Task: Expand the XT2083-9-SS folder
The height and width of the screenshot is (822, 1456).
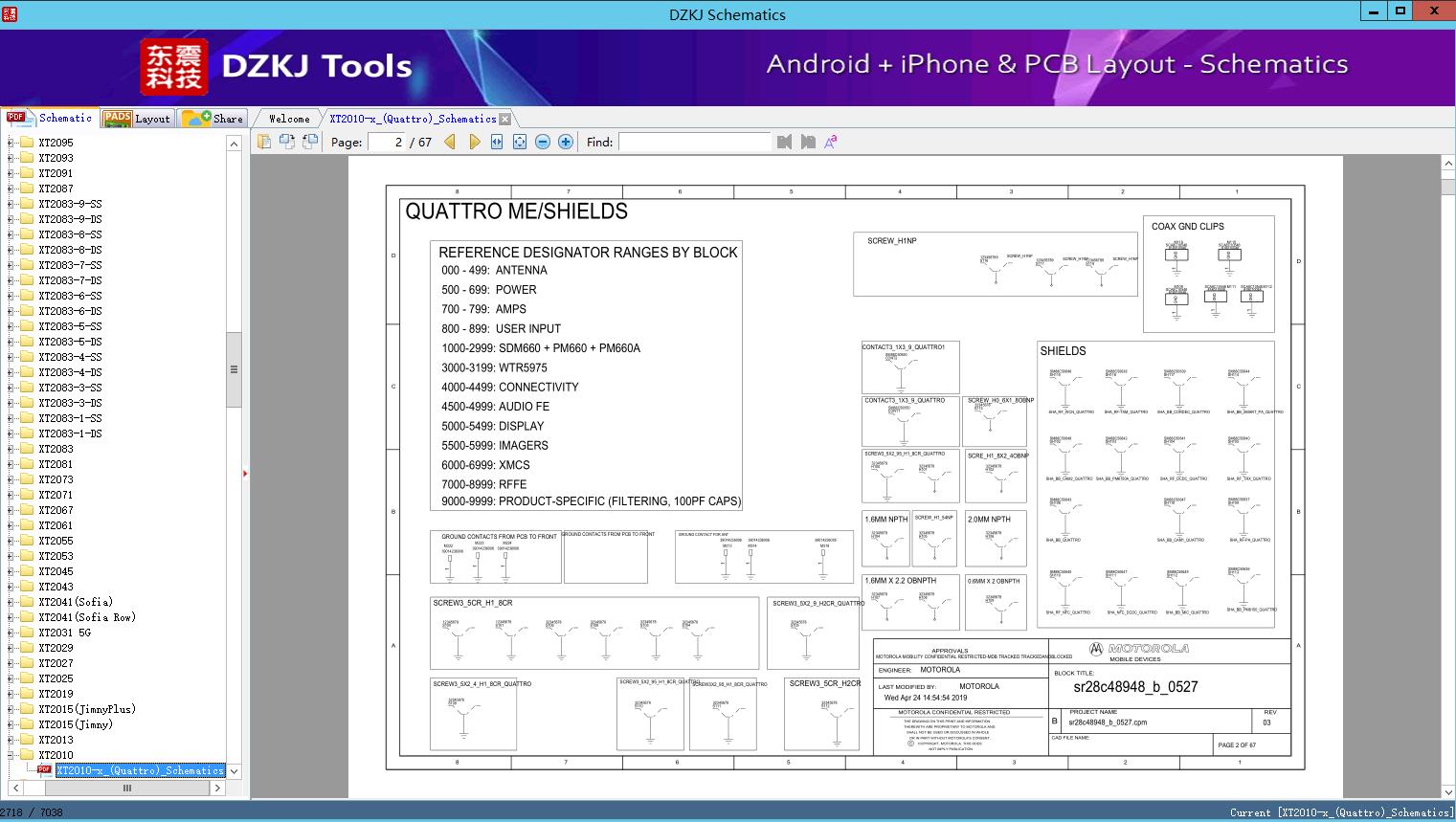Action: [11, 204]
